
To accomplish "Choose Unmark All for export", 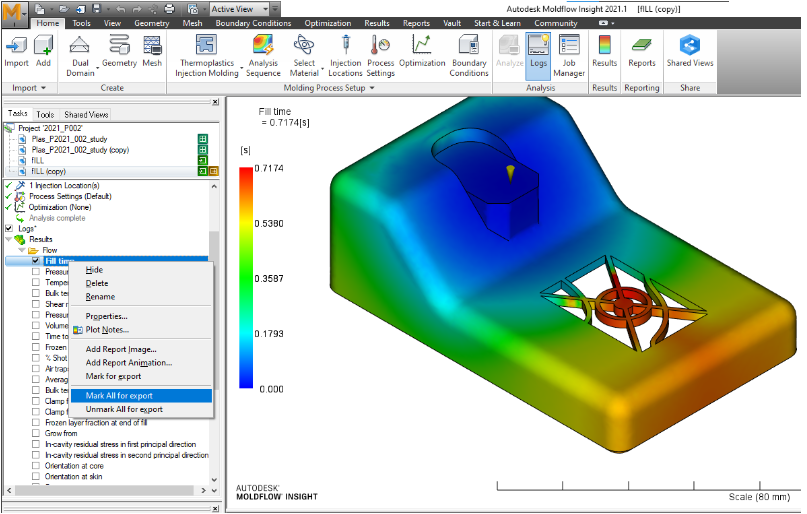I will pos(141,409).
